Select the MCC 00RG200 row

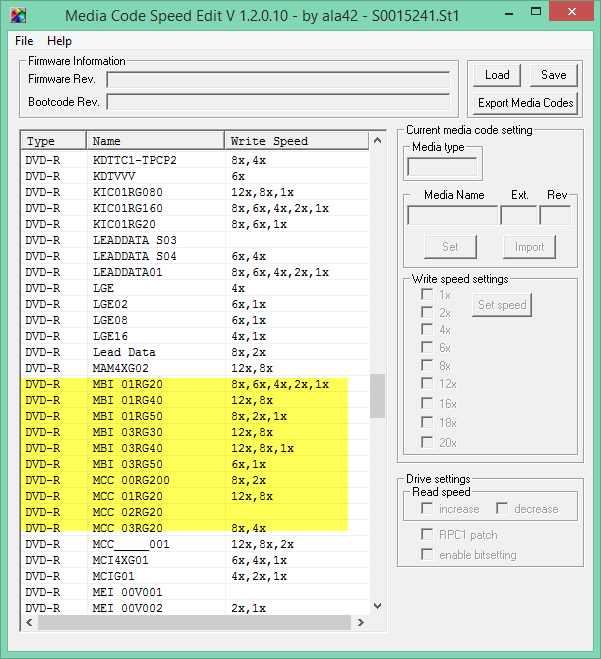click(195, 480)
